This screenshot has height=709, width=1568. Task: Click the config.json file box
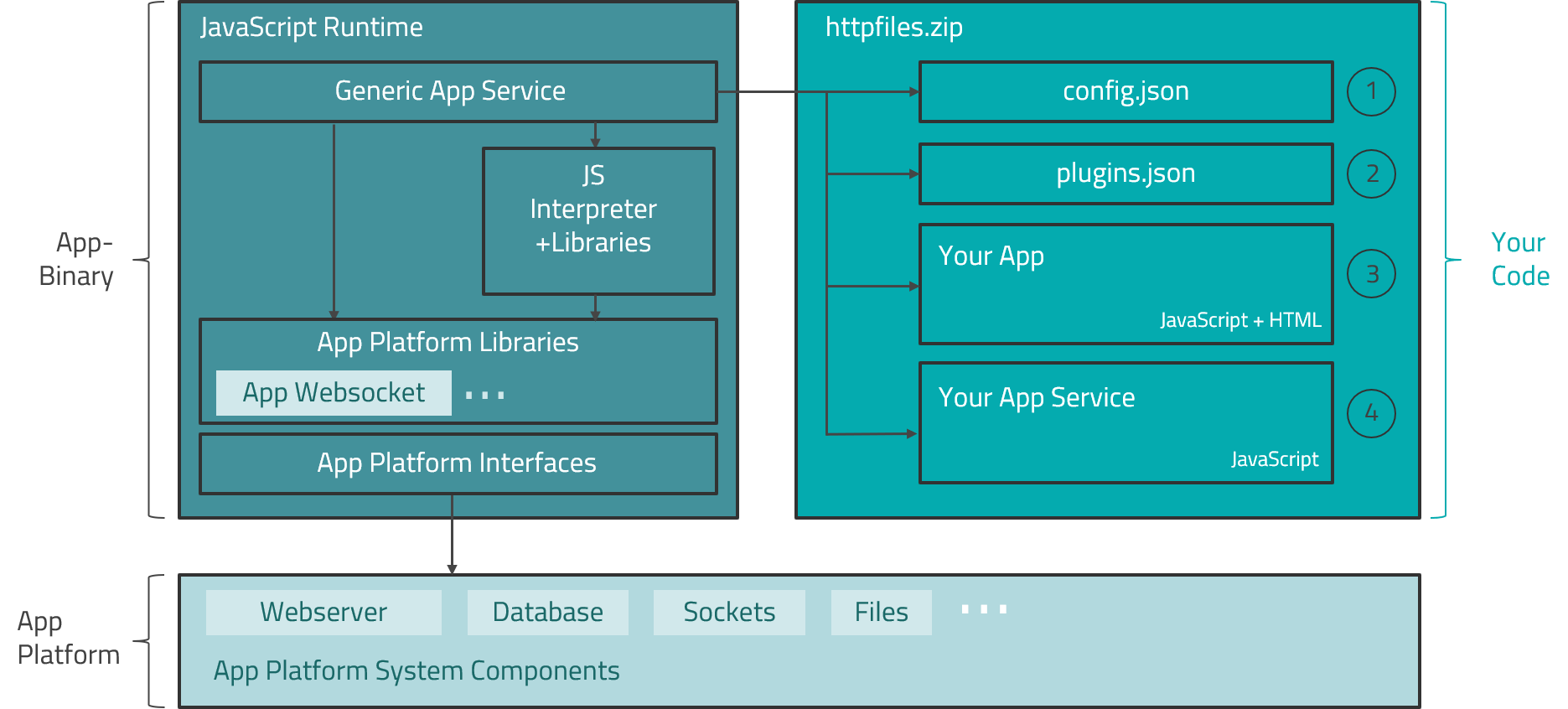click(1126, 91)
